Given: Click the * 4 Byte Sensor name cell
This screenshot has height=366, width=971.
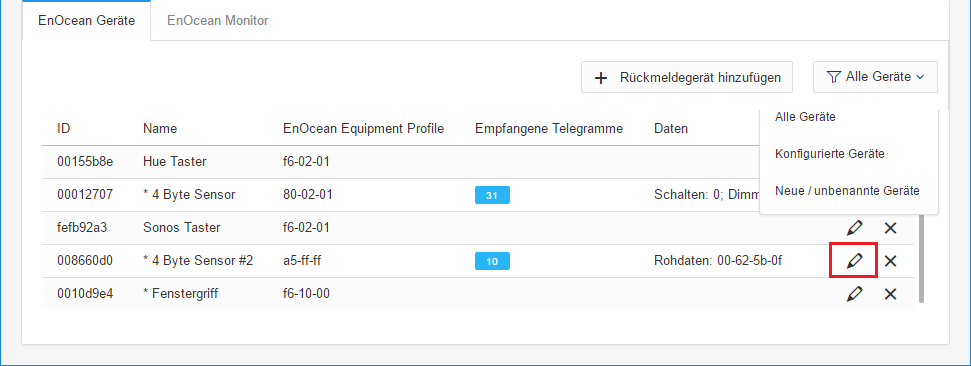Looking at the screenshot, I should coord(189,194).
